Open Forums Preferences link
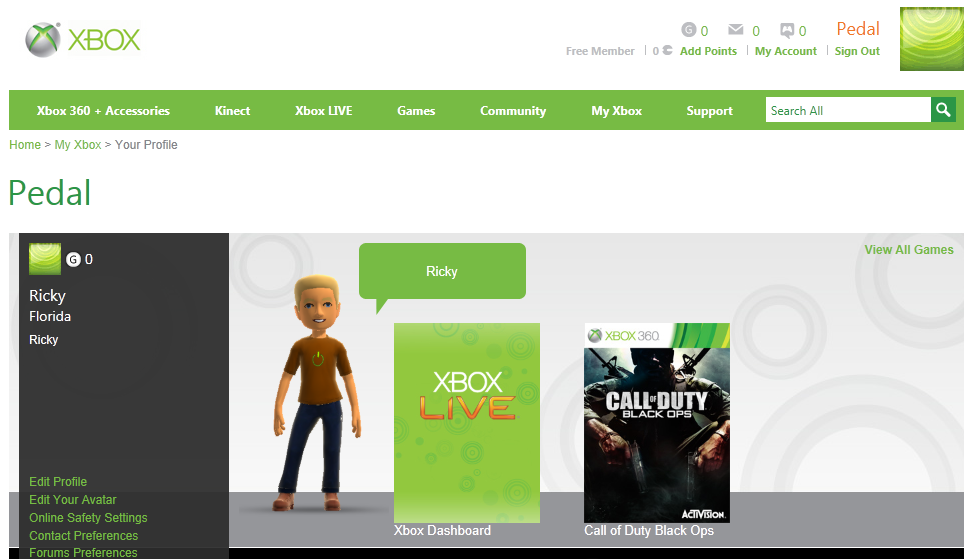The image size is (974, 559). tap(83, 552)
